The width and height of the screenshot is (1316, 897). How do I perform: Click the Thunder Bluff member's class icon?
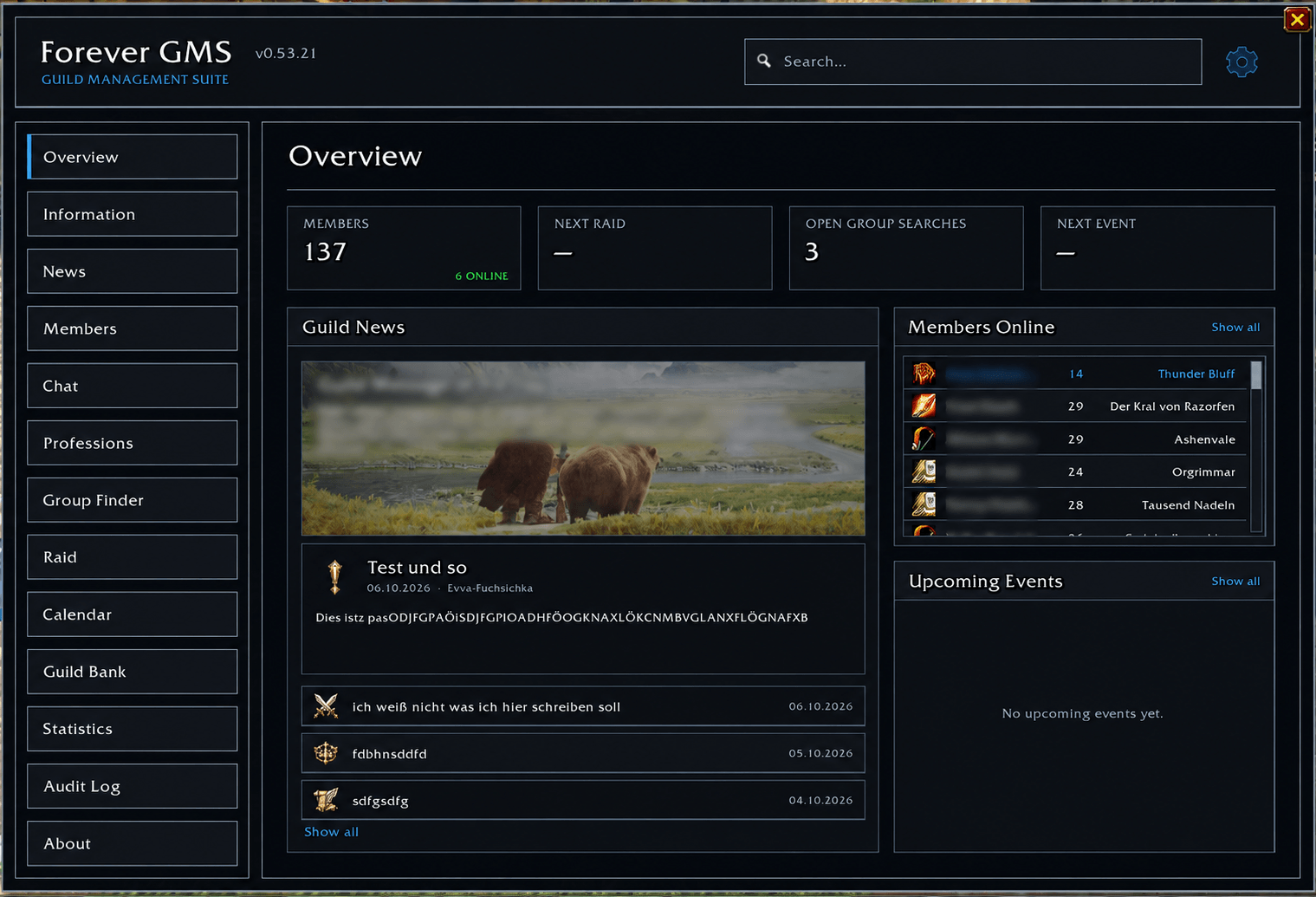[x=924, y=374]
